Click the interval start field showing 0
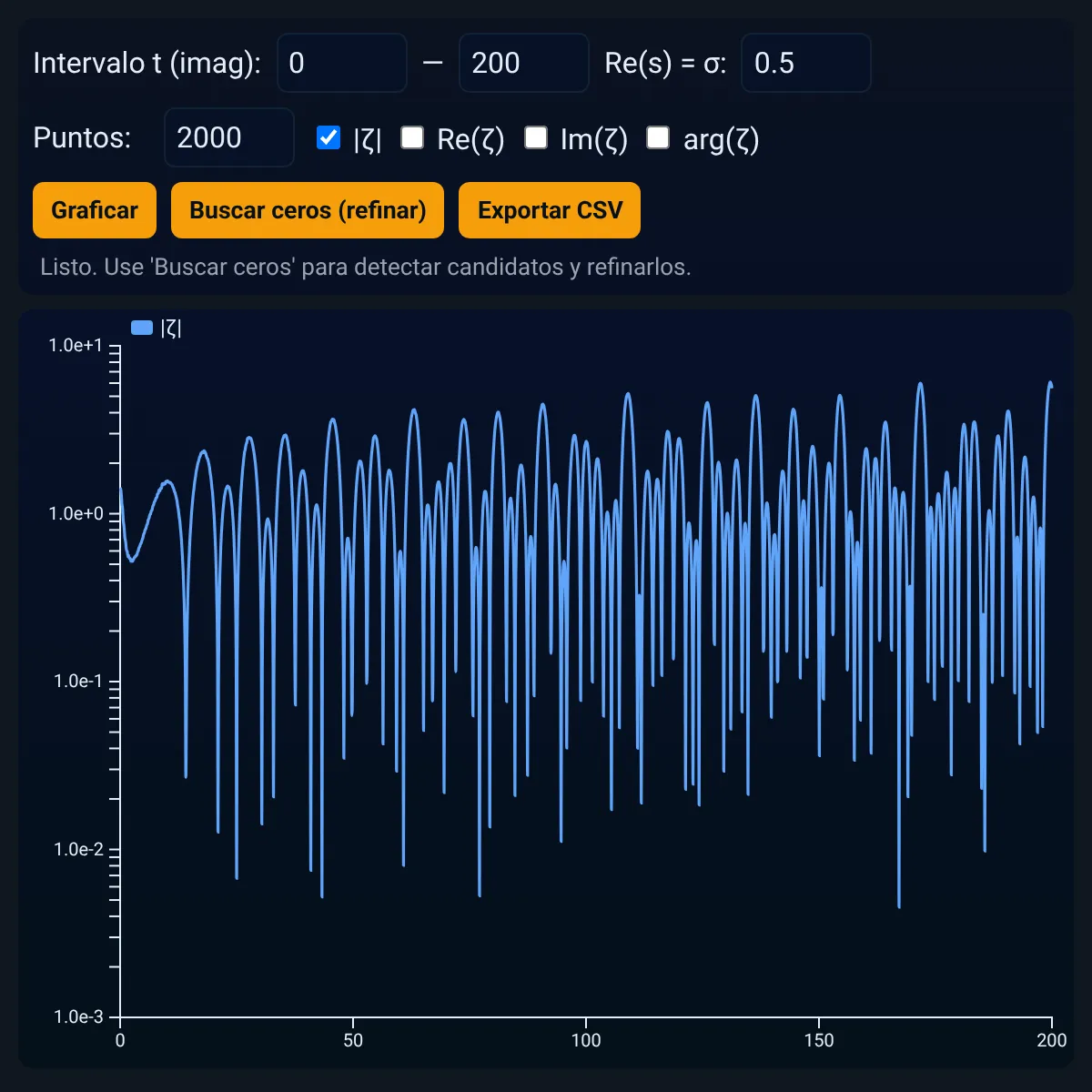Image resolution: width=1092 pixels, height=1092 pixels. (341, 63)
